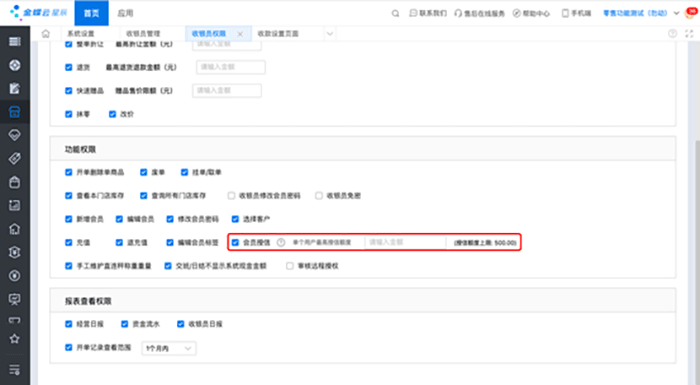
Task: Toggle fullscreen expand icon at top right
Action: (x=689, y=33)
